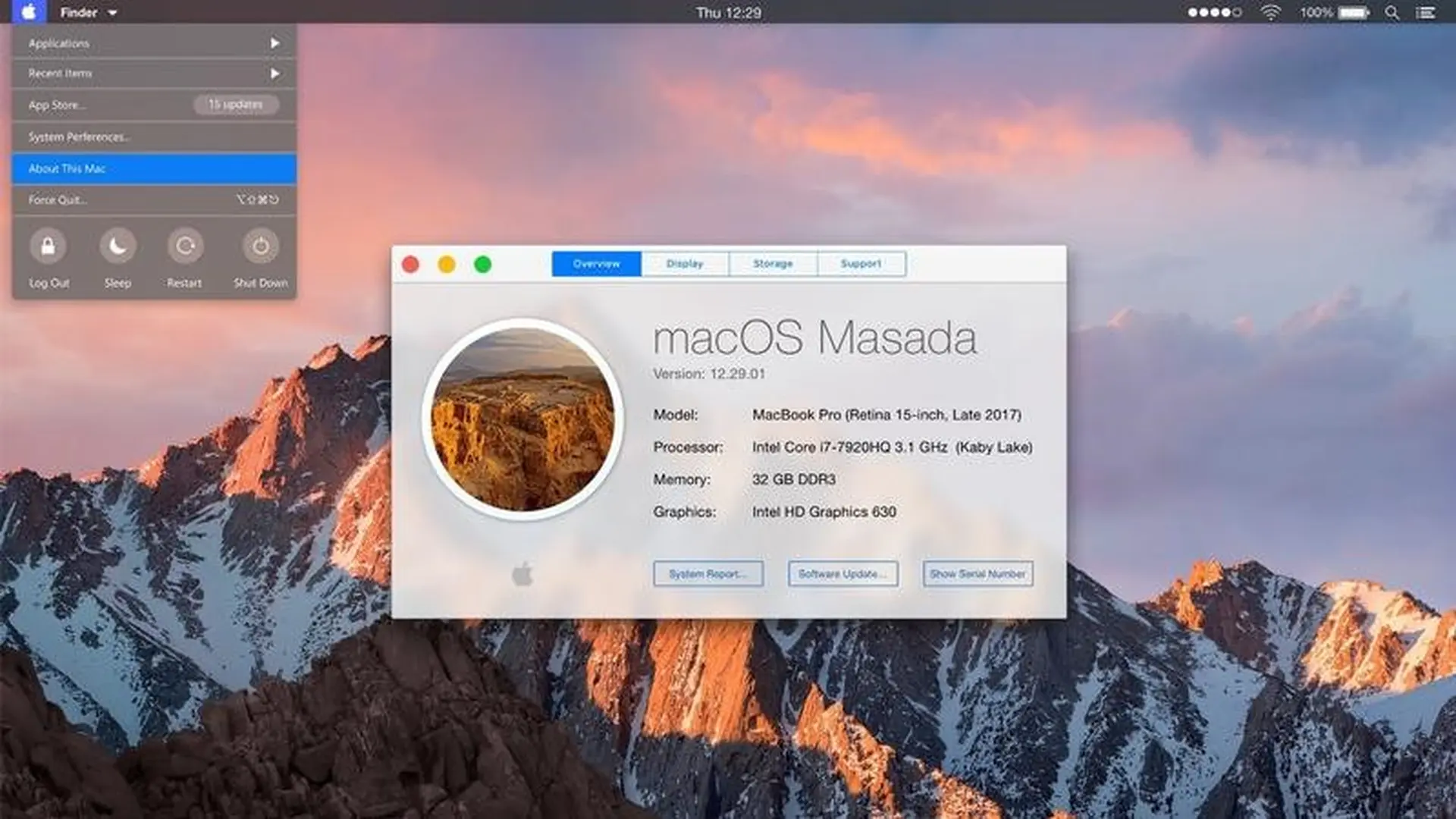The image size is (1456, 819).
Task: Expand the Applications submenu arrow
Action: 275,43
